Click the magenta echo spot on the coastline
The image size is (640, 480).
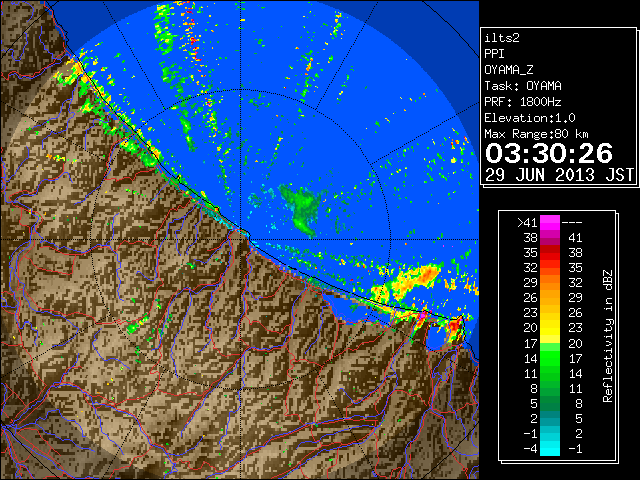[422, 316]
